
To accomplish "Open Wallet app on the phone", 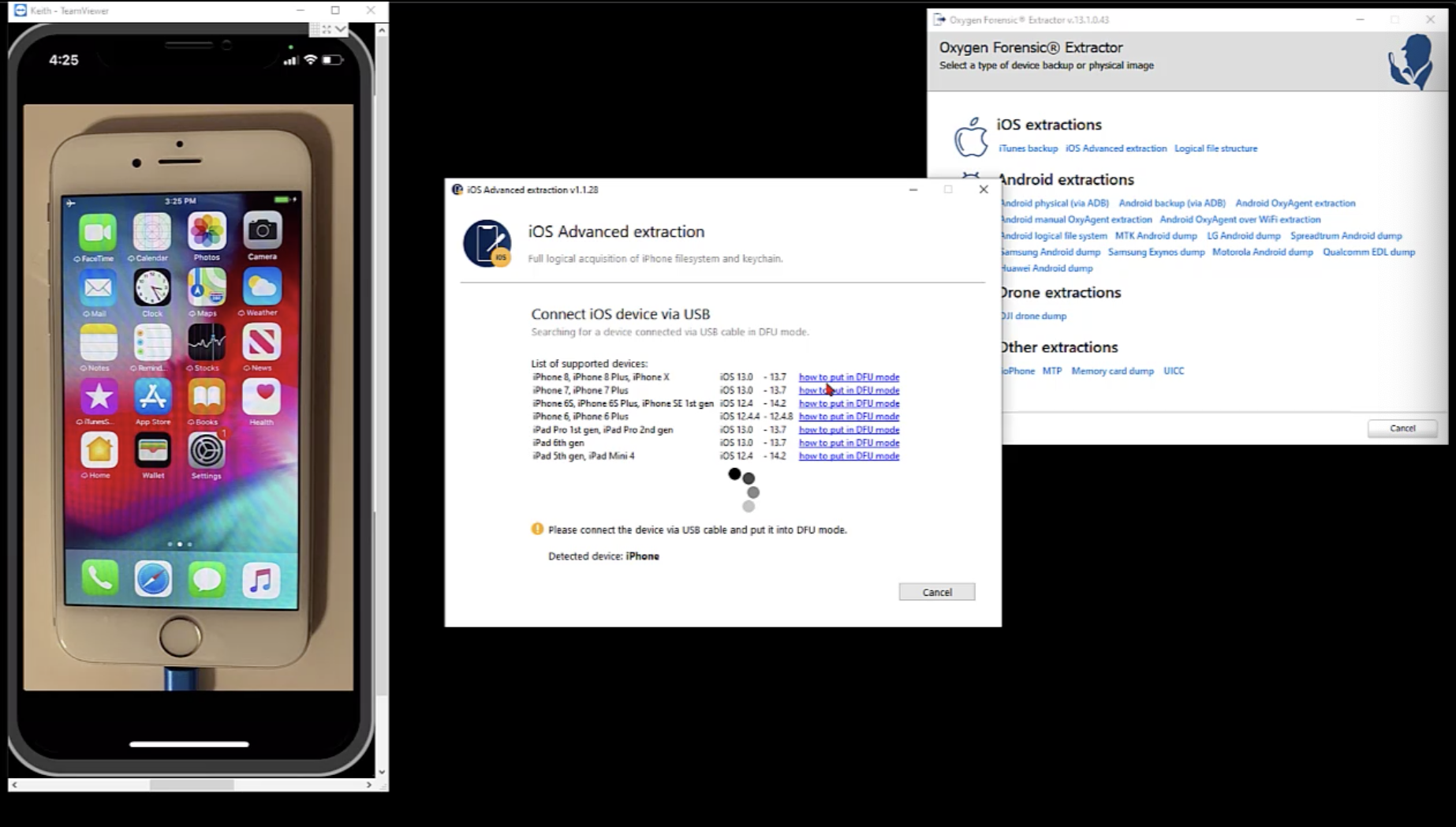I will [x=153, y=451].
